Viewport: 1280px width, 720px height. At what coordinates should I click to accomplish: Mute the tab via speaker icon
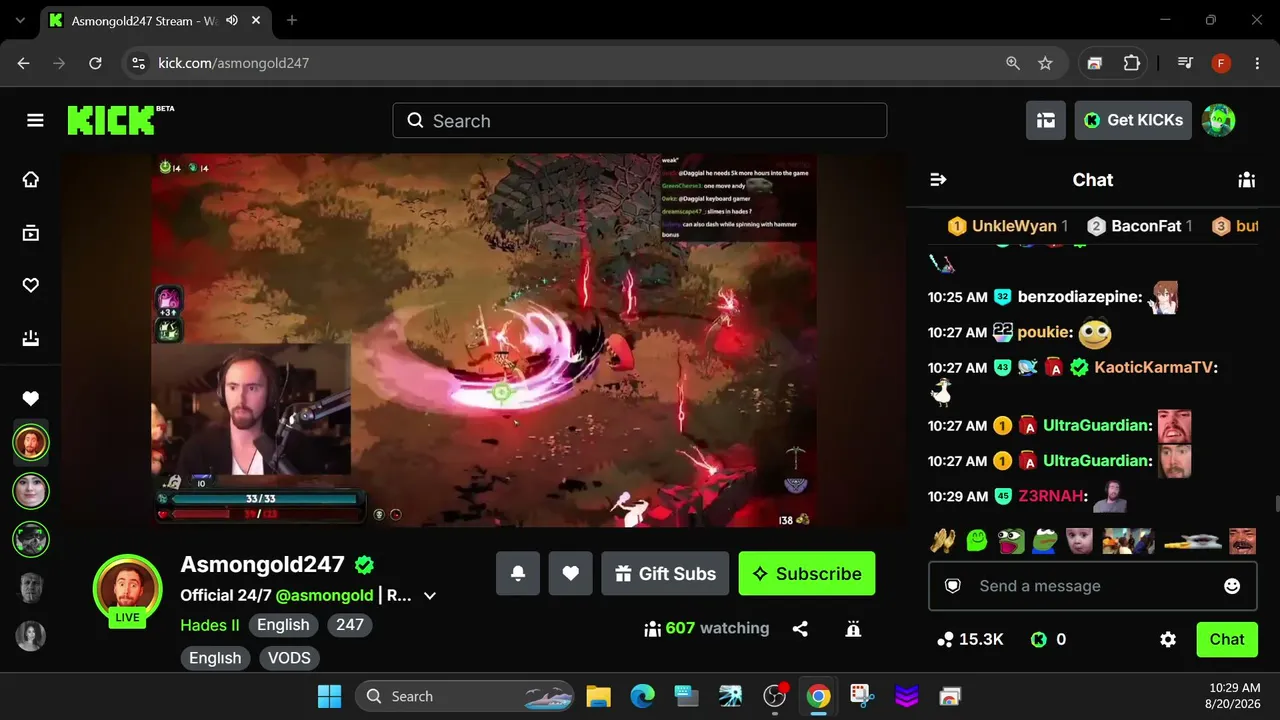pos(232,21)
